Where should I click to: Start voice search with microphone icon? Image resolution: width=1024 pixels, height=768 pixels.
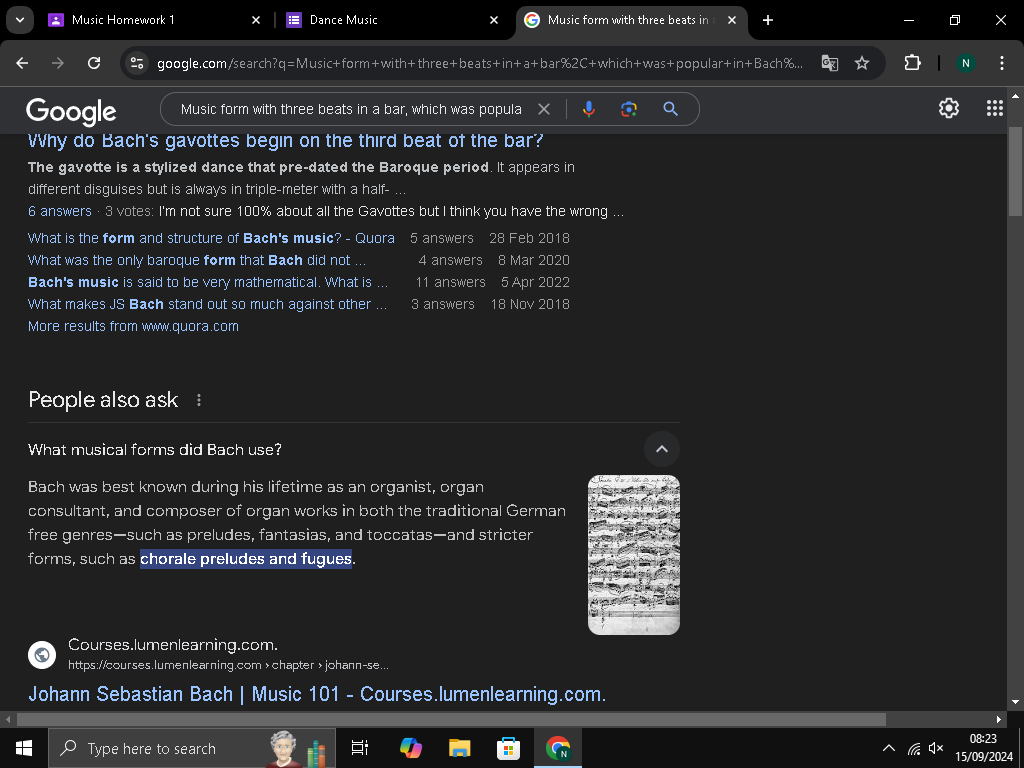(x=588, y=109)
